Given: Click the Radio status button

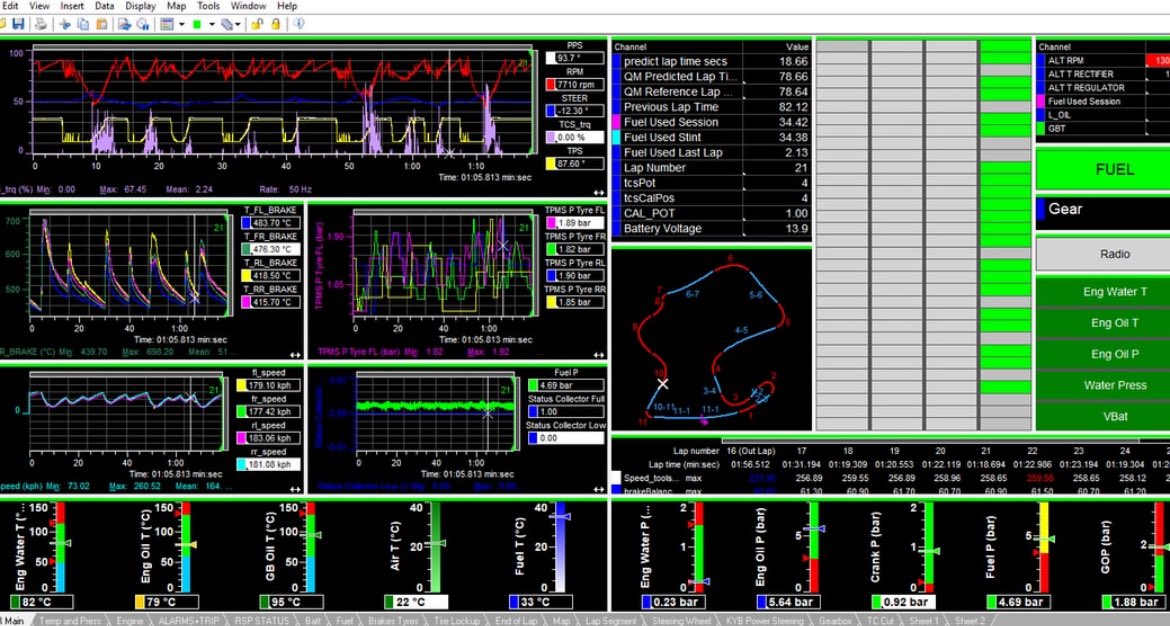Looking at the screenshot, I should (1104, 254).
